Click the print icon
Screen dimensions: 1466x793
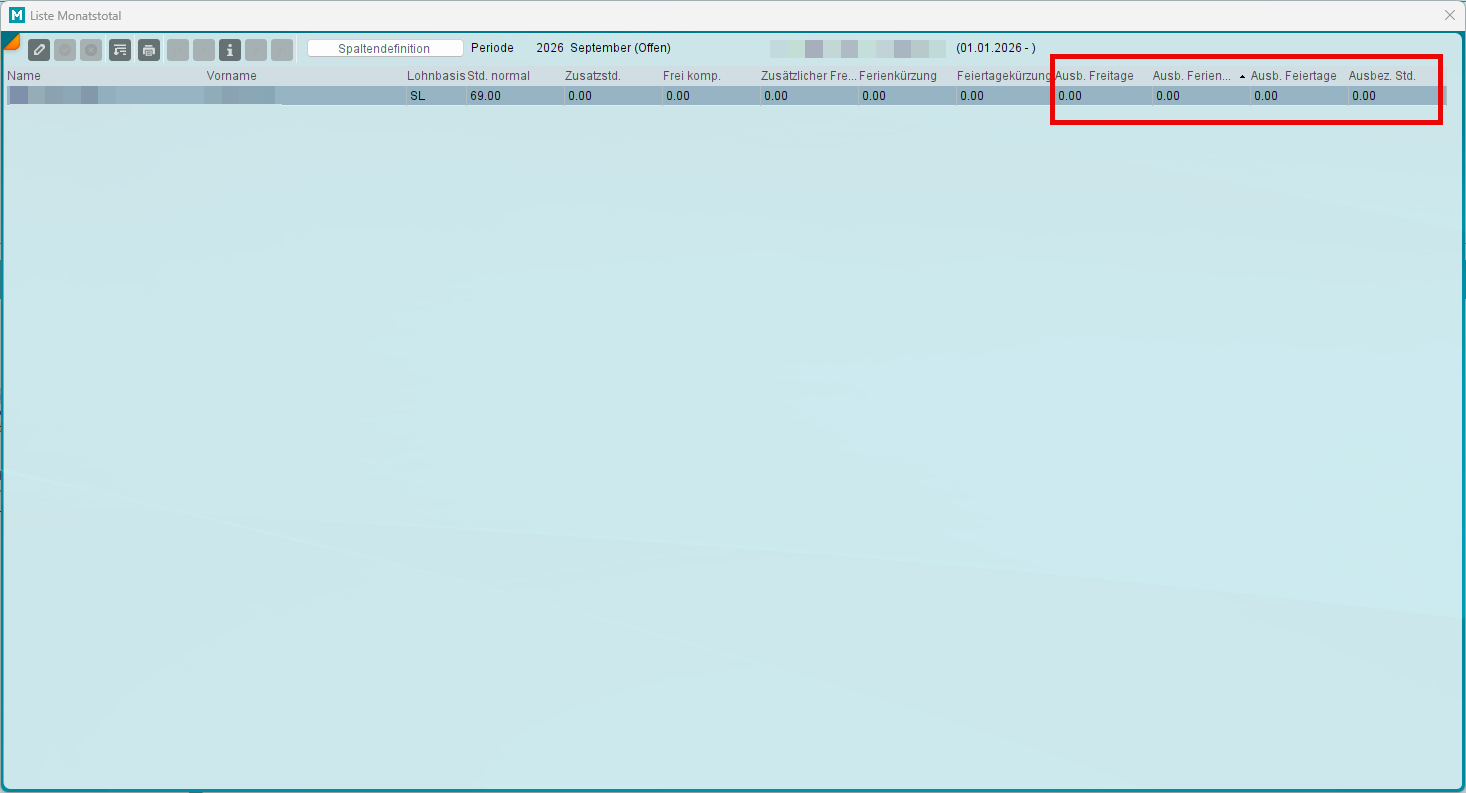point(148,50)
